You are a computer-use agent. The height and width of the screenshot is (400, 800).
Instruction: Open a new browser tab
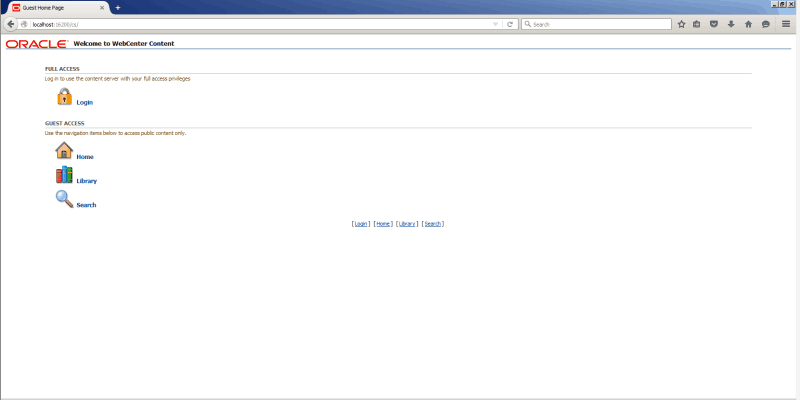pyautogui.click(x=118, y=7)
